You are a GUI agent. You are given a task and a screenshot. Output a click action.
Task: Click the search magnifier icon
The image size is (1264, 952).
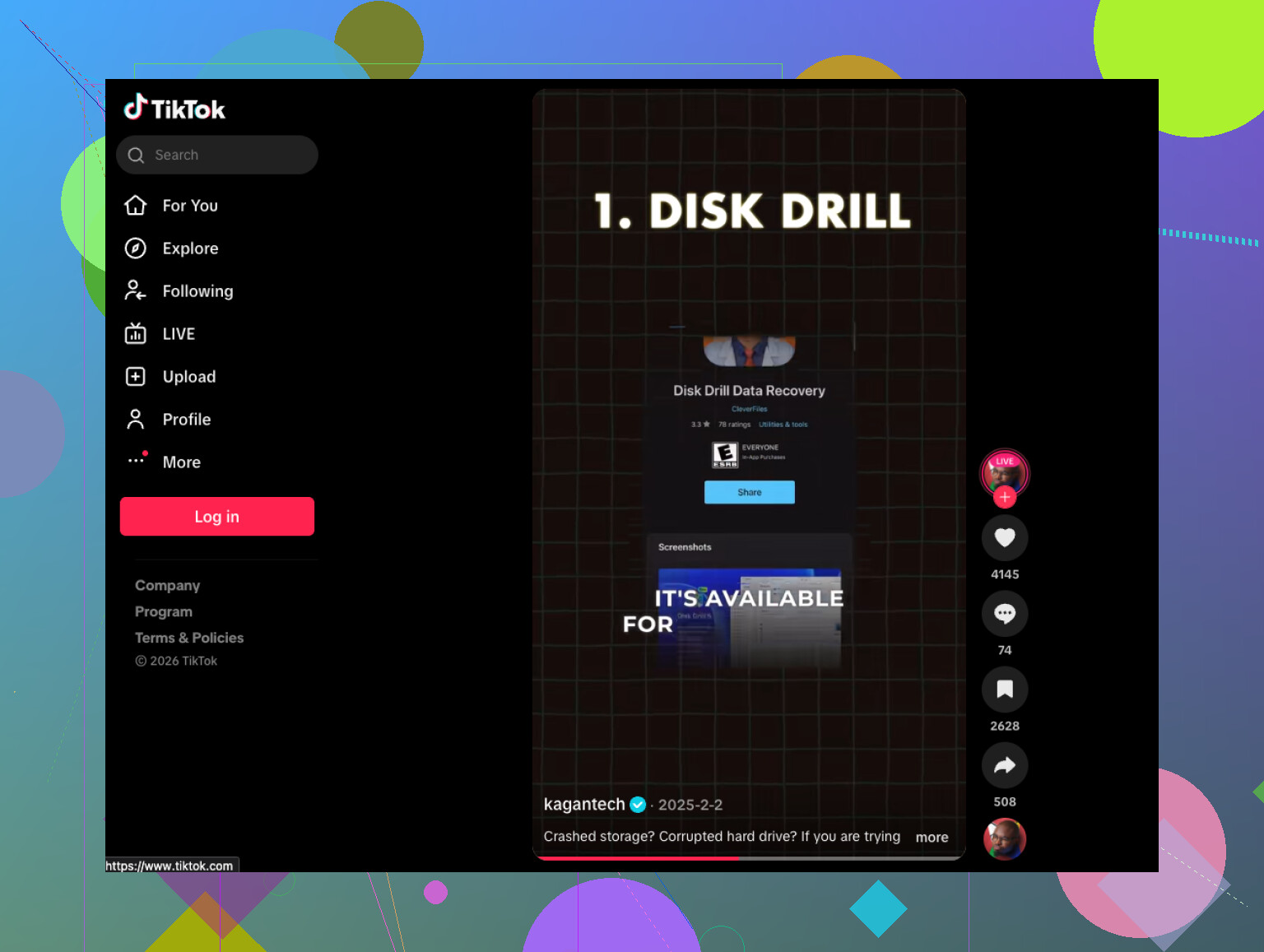(x=137, y=156)
